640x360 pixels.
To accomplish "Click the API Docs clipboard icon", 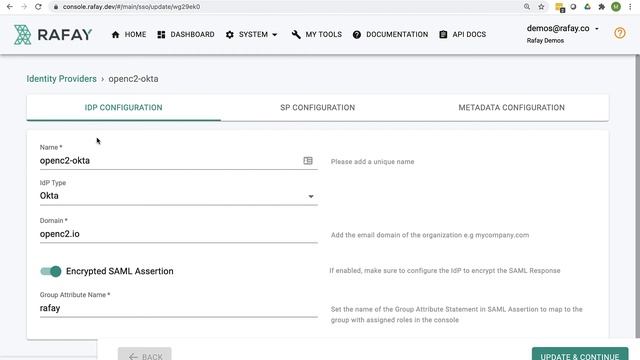I will click(443, 35).
